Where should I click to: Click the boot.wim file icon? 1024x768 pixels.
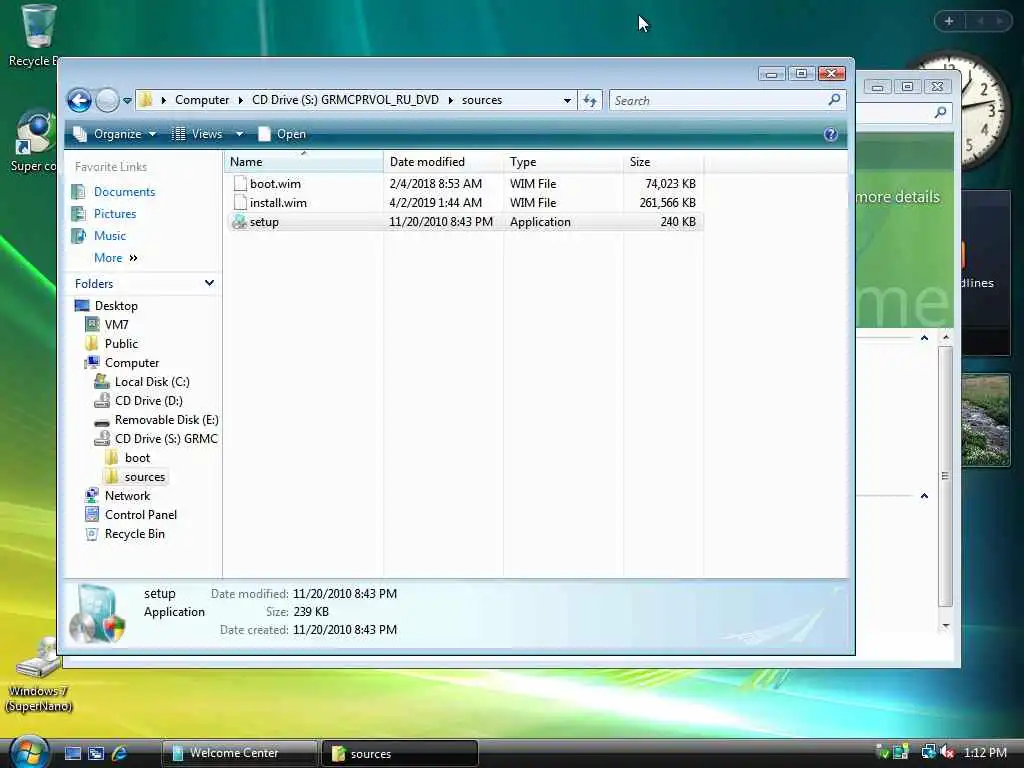point(240,184)
